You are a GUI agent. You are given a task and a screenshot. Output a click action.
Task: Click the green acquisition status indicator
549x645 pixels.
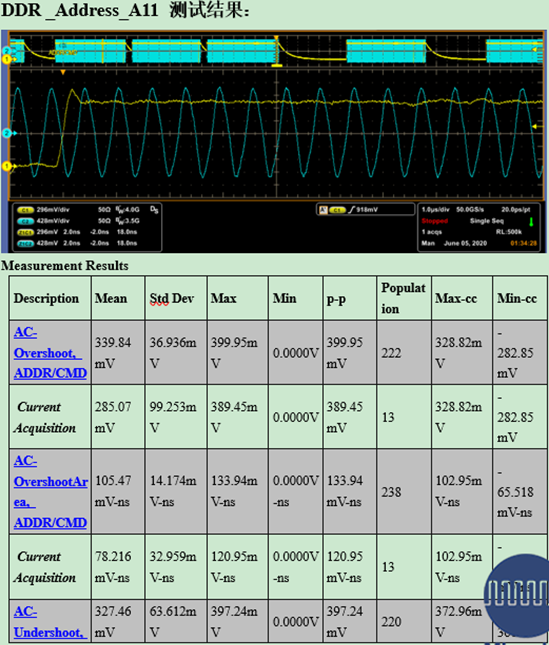pos(531,222)
